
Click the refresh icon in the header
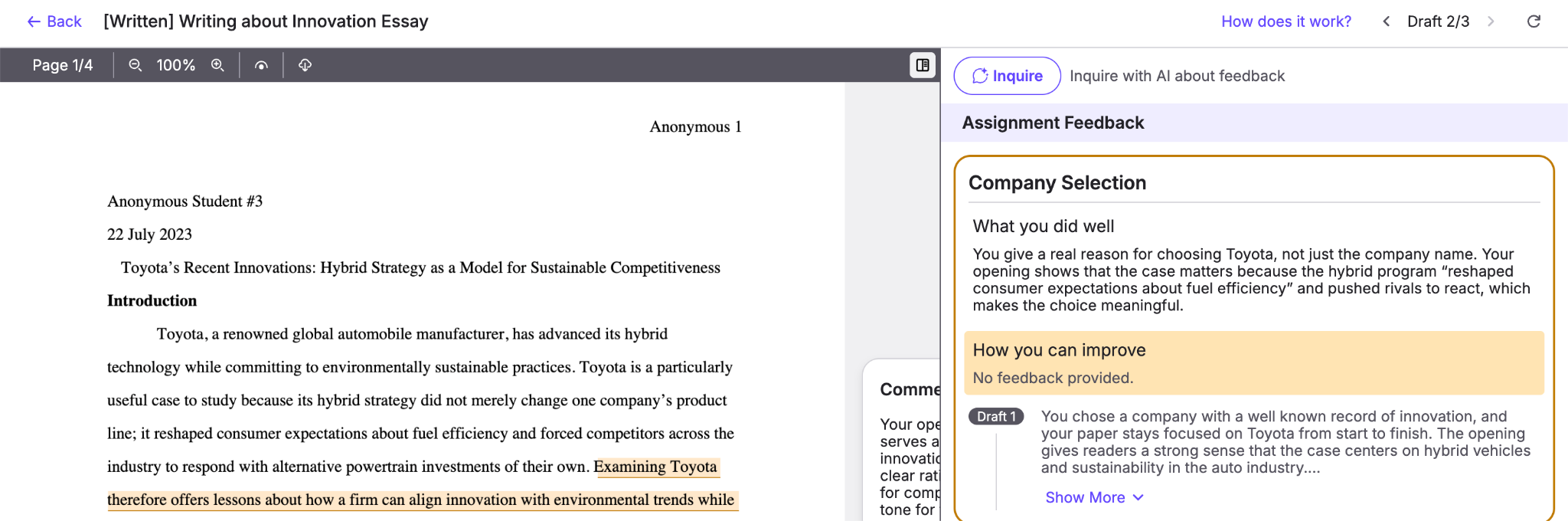click(1534, 21)
